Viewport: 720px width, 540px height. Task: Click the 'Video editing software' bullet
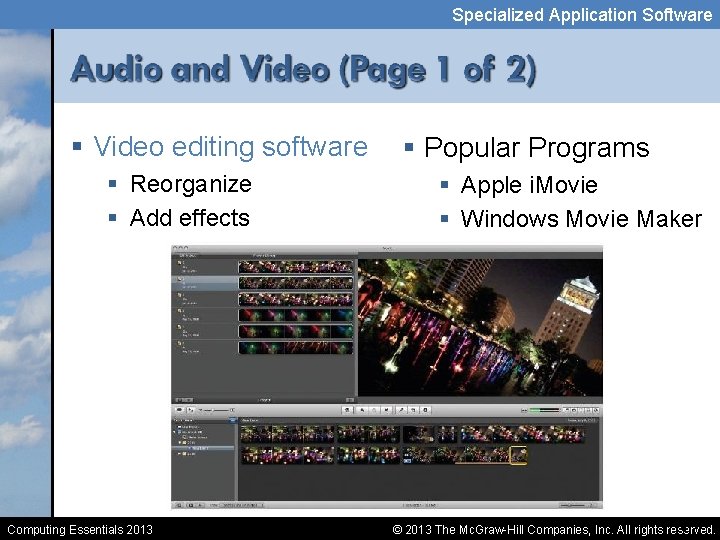click(231, 146)
